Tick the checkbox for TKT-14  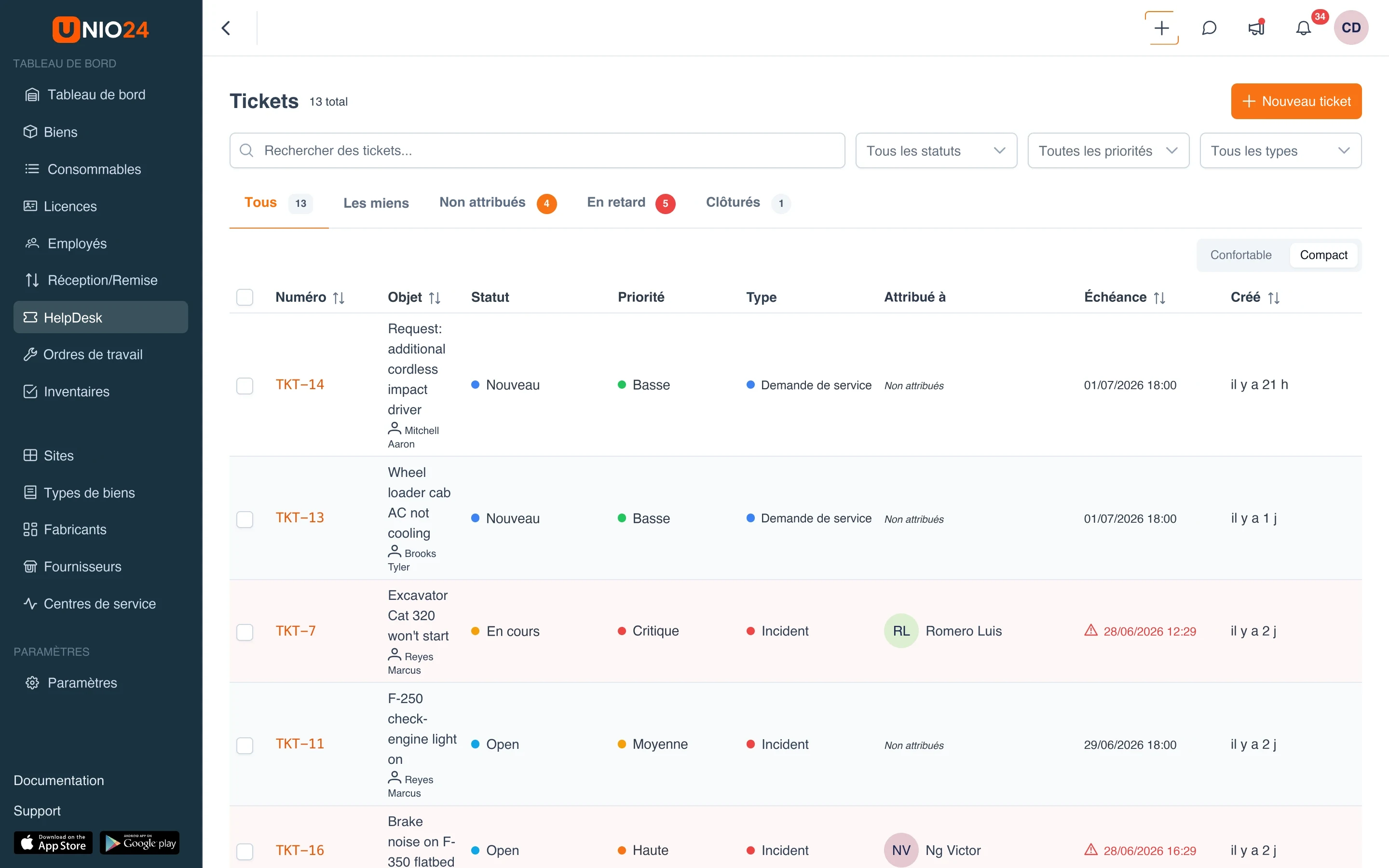click(245, 385)
